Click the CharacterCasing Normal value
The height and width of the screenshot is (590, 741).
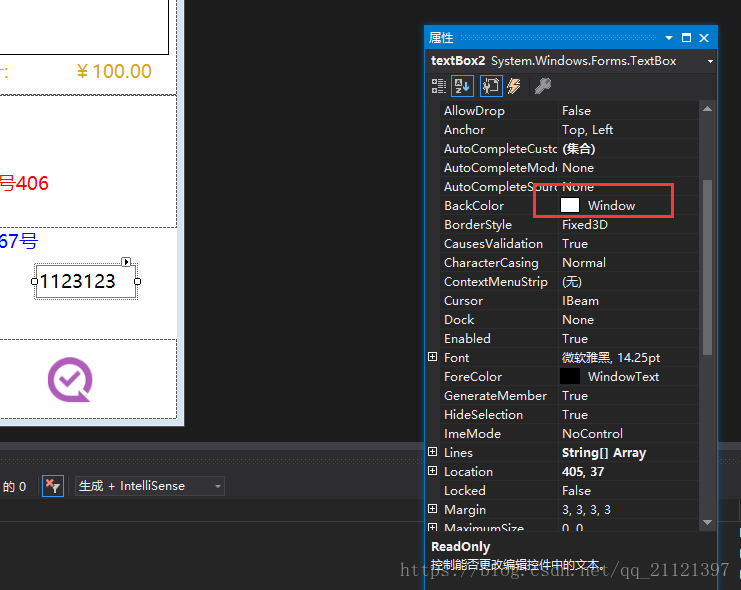coord(584,263)
